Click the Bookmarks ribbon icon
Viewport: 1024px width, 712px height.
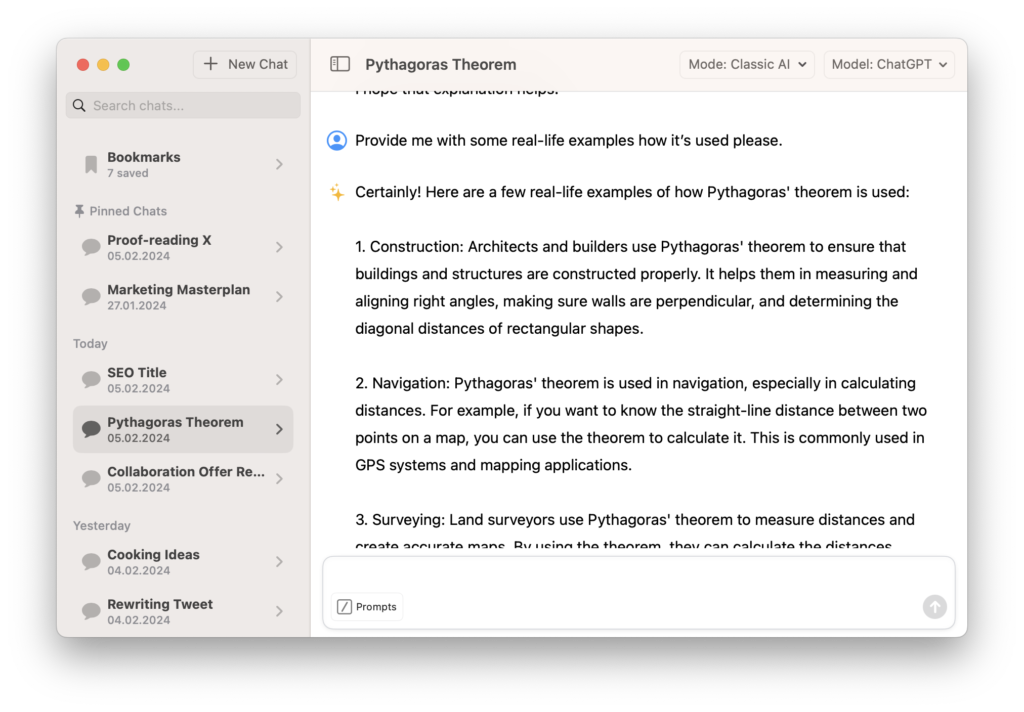(x=91, y=164)
